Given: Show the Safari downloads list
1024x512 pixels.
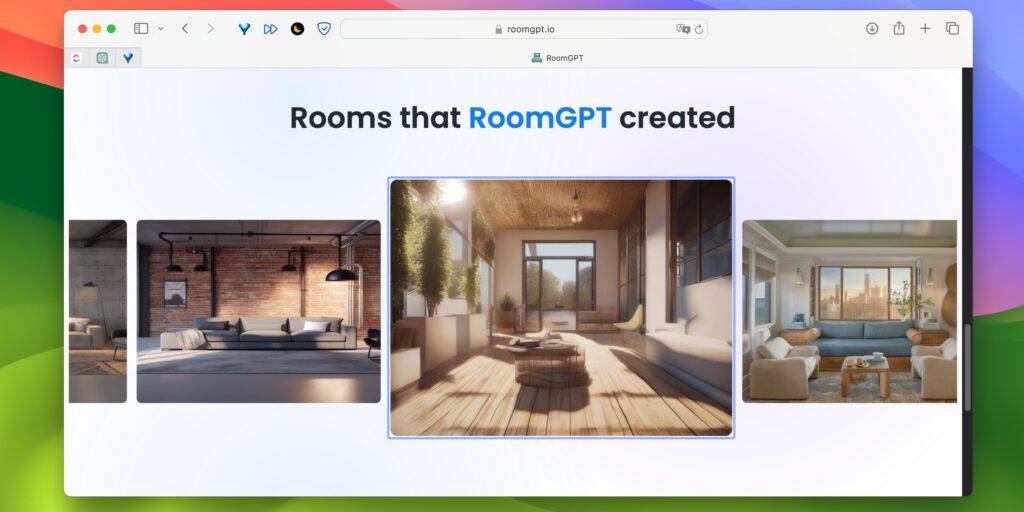Looking at the screenshot, I should pos(872,29).
